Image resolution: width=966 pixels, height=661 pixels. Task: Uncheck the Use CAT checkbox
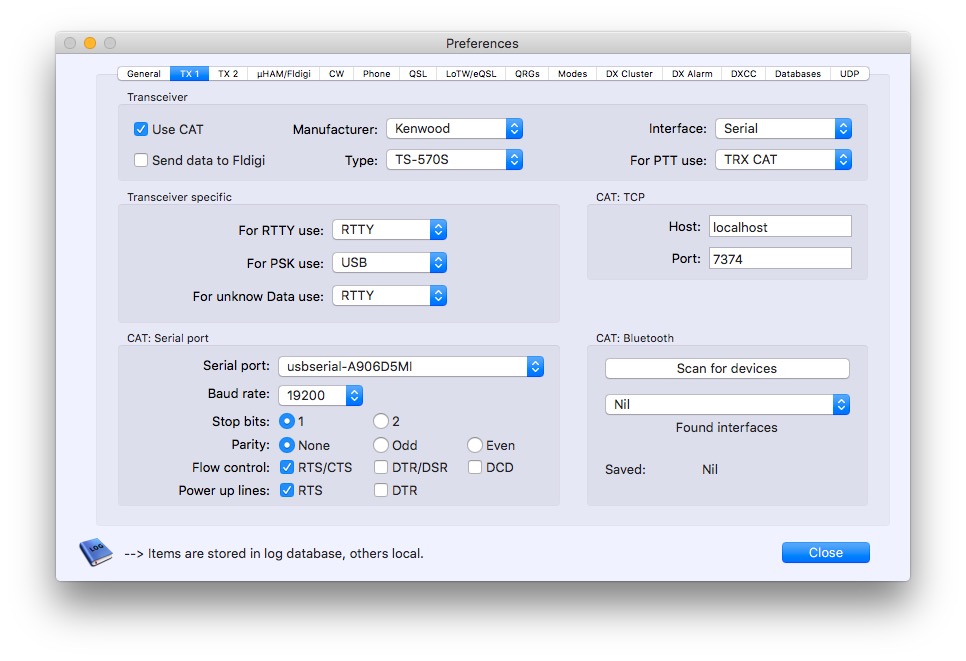click(141, 129)
